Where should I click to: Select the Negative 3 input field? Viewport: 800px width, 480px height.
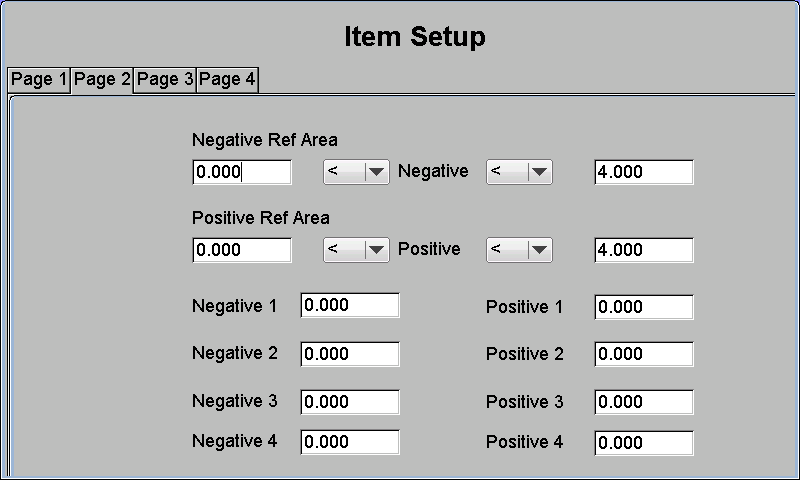(350, 402)
